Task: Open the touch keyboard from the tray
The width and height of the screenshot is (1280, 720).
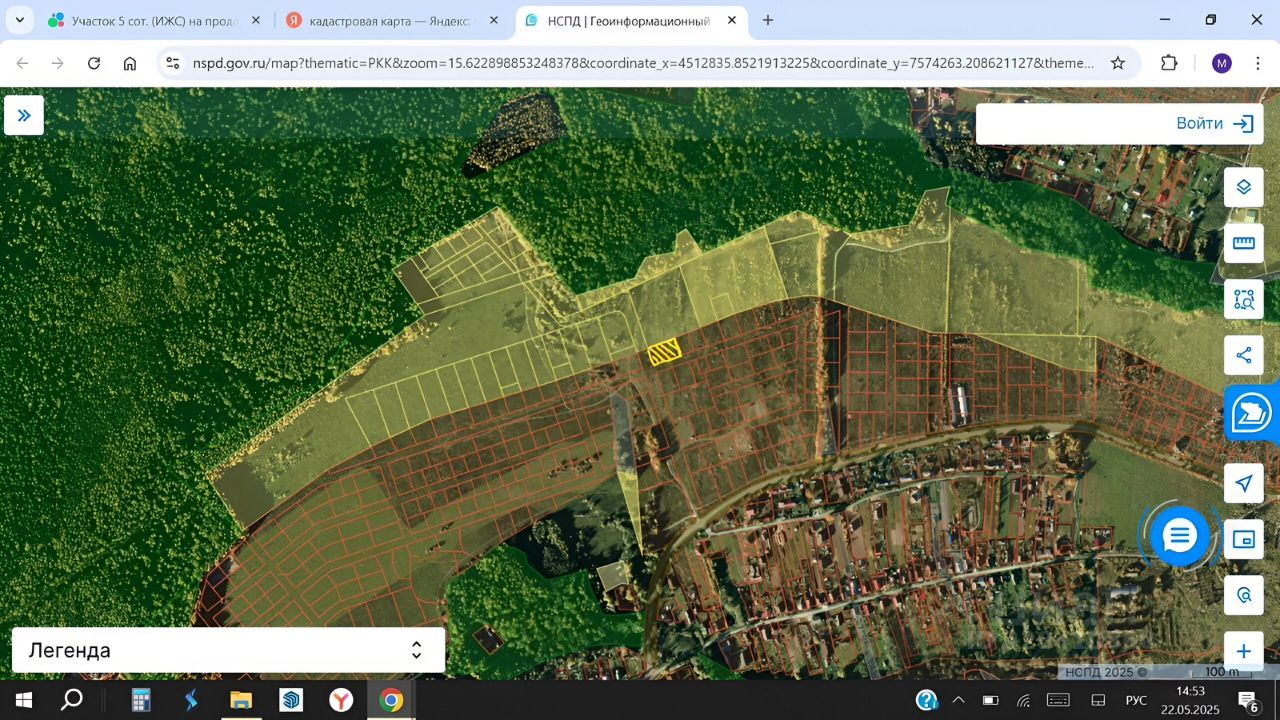Action: click(x=1058, y=700)
